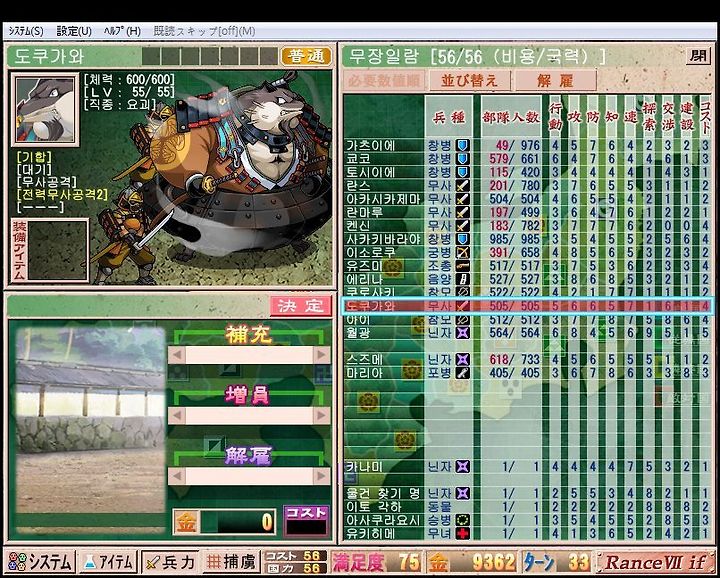The width and height of the screenshot is (720, 578).
Task: Increase the 増員 slider with right arrow
Action: click(322, 415)
